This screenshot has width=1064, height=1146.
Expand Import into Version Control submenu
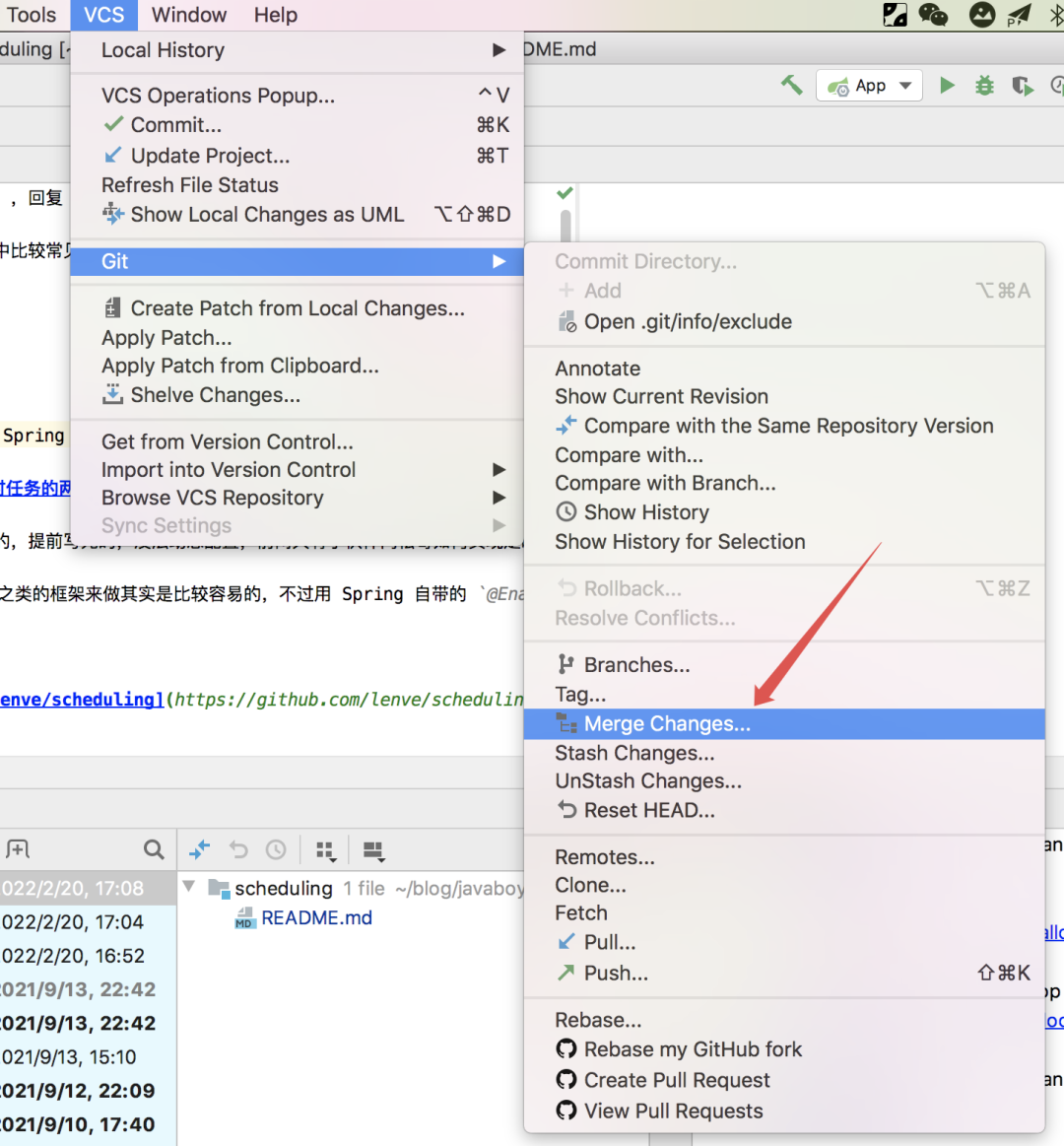(298, 469)
